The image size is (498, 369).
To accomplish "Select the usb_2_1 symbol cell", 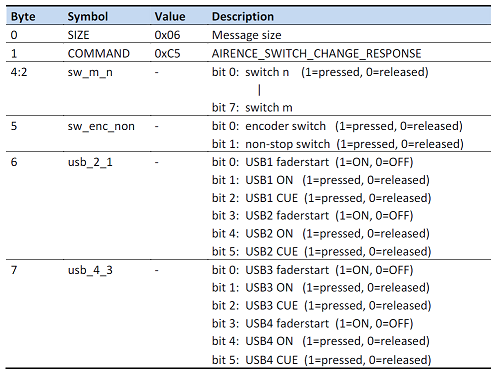I will (x=90, y=162).
